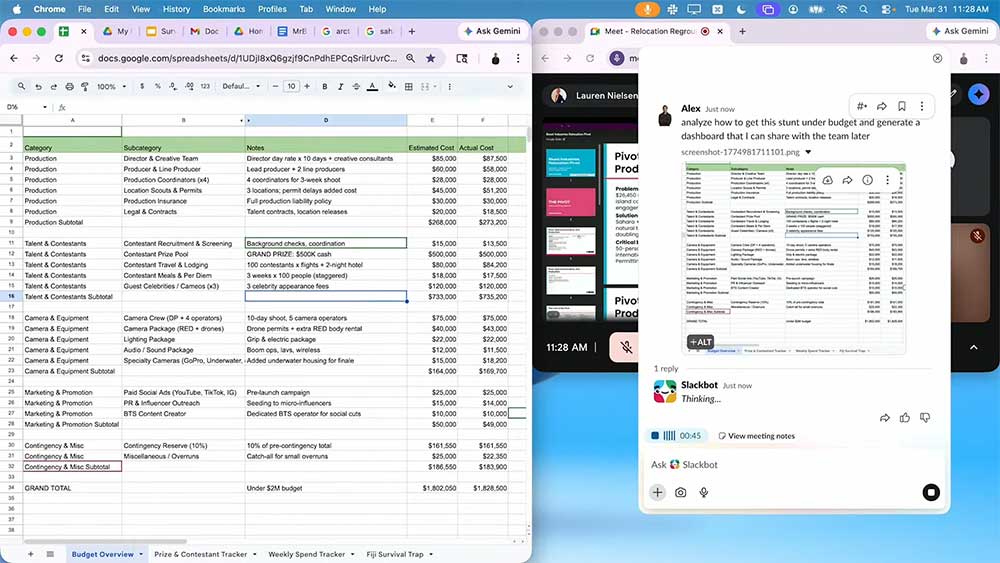Select the Weekly Spend Tracker sheet tab
Viewport: 1000px width, 563px height.
[306, 554]
